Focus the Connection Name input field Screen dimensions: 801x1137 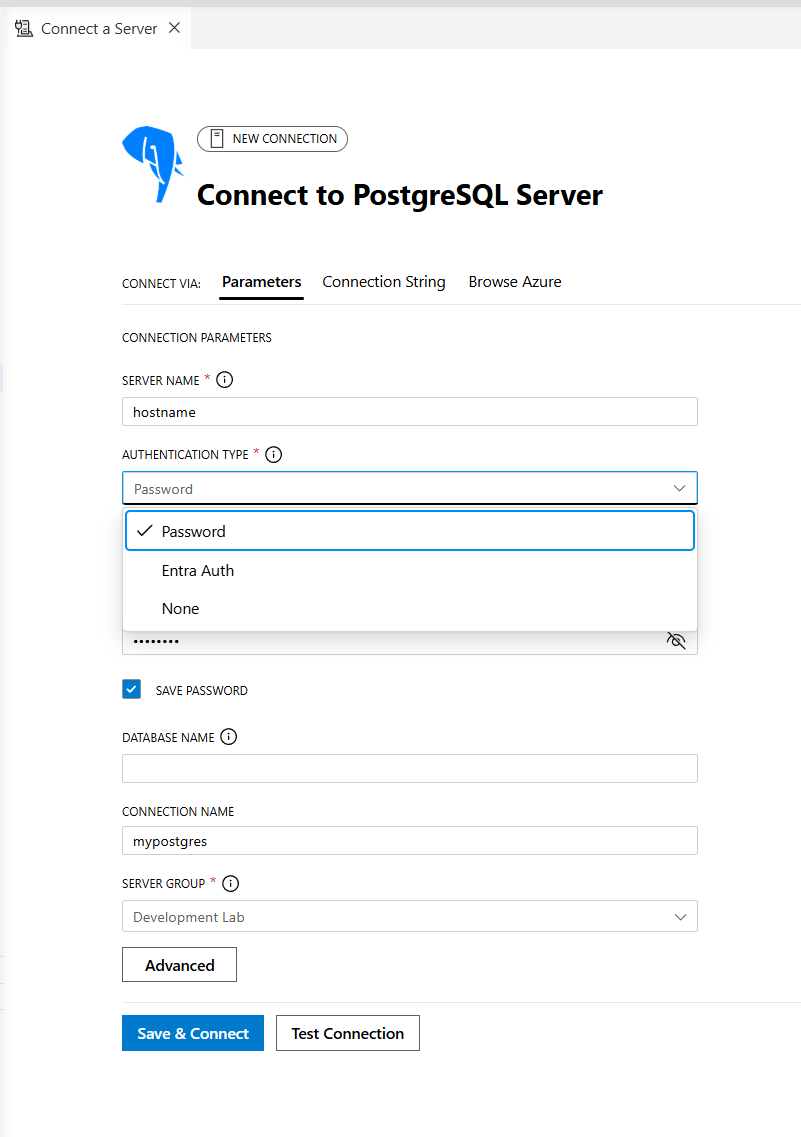[x=410, y=841]
